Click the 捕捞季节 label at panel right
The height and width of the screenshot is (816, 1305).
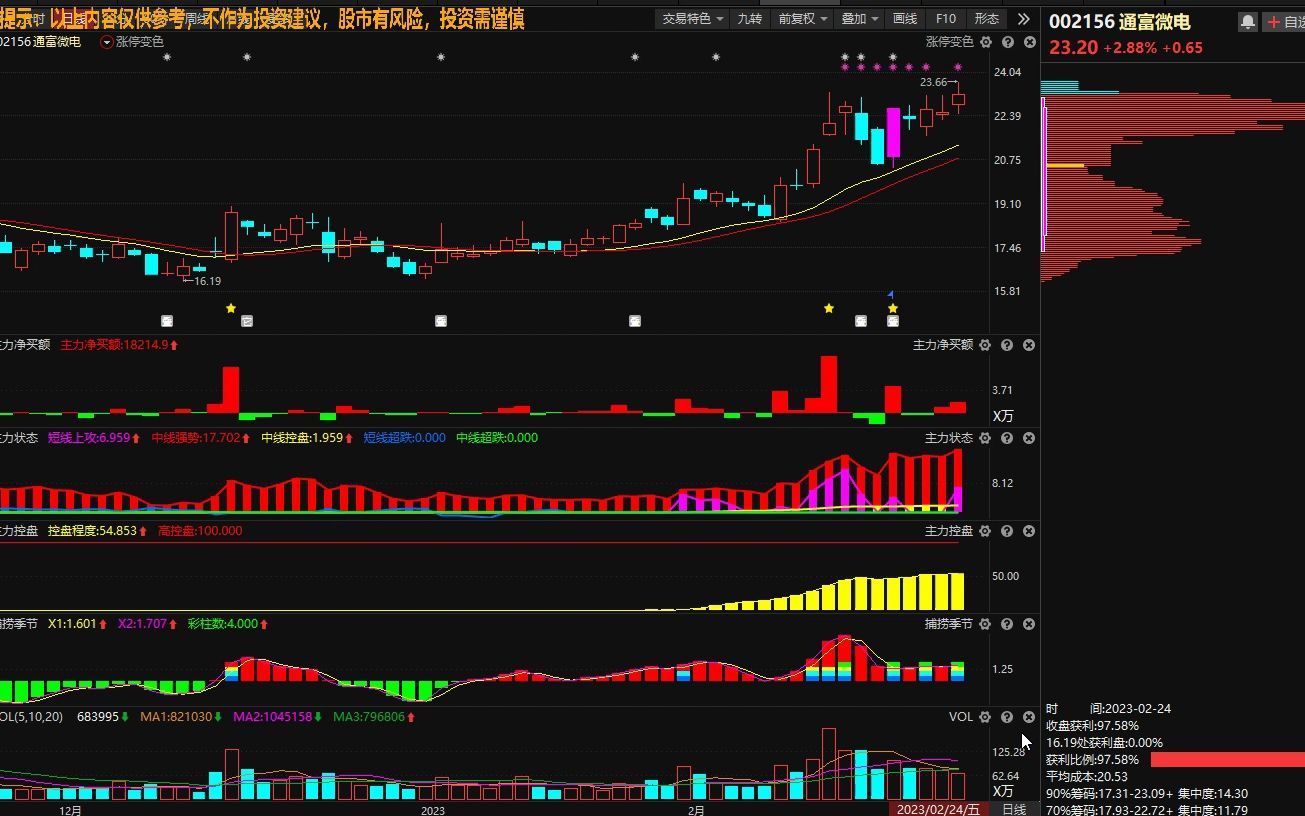click(x=949, y=624)
